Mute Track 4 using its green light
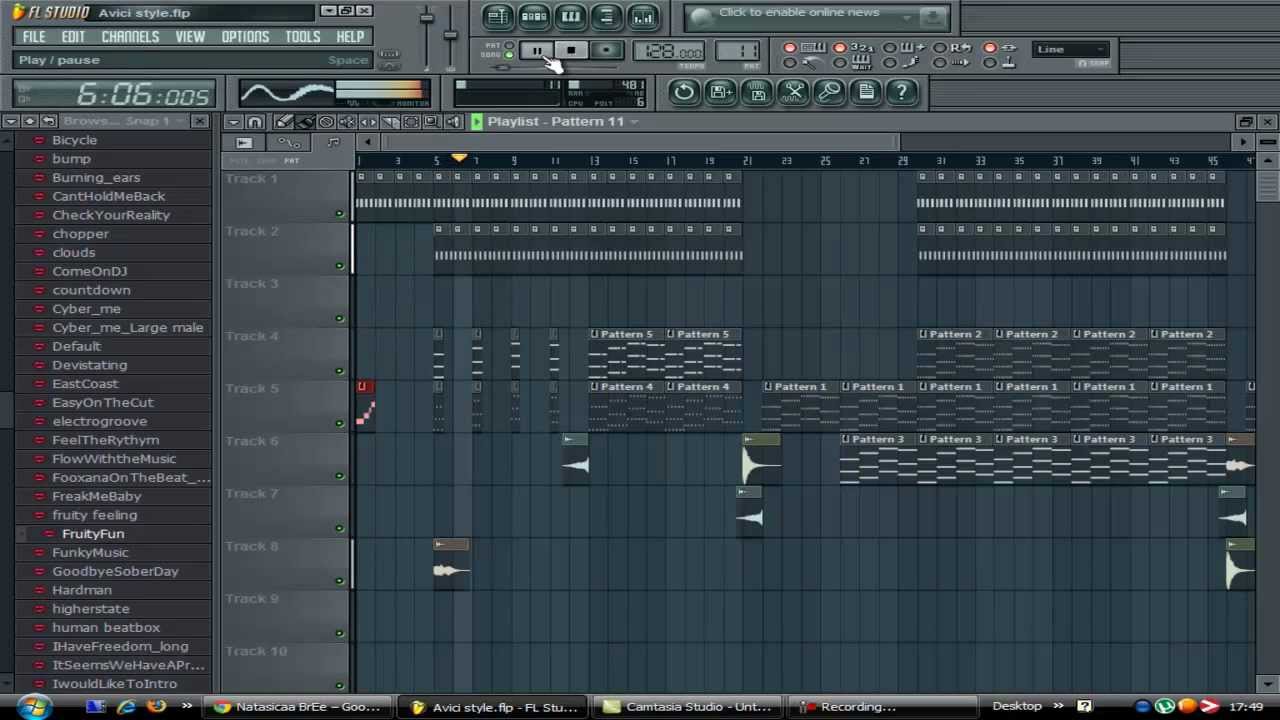1280x720 pixels. pos(339,371)
